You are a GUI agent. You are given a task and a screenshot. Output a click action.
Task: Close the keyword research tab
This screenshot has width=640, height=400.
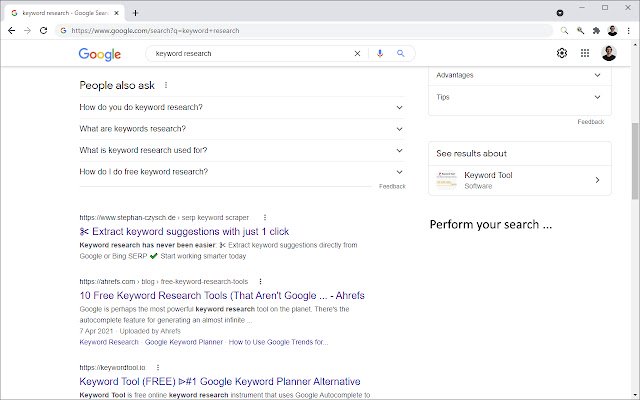point(116,13)
